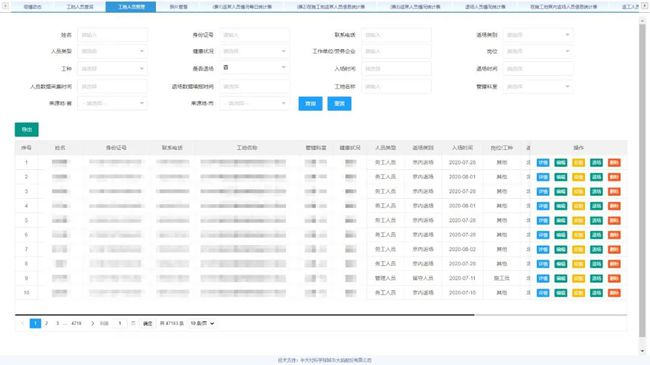Screen dimensions: 650x365
Task: Expand the 退场类别 dropdown
Action: click(538, 35)
